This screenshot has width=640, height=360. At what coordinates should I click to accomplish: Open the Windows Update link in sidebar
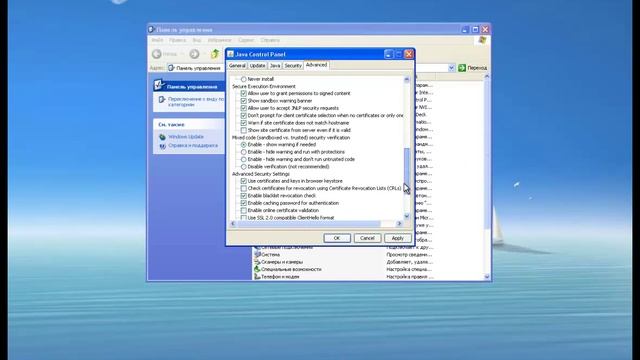[x=186, y=137]
